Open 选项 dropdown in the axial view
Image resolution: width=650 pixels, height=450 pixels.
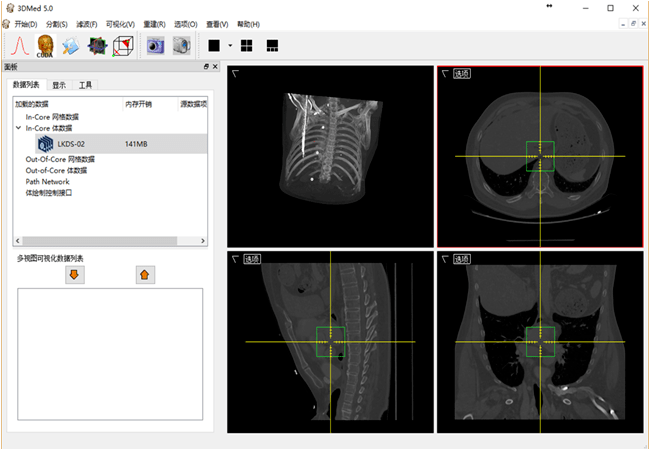tap(461, 73)
